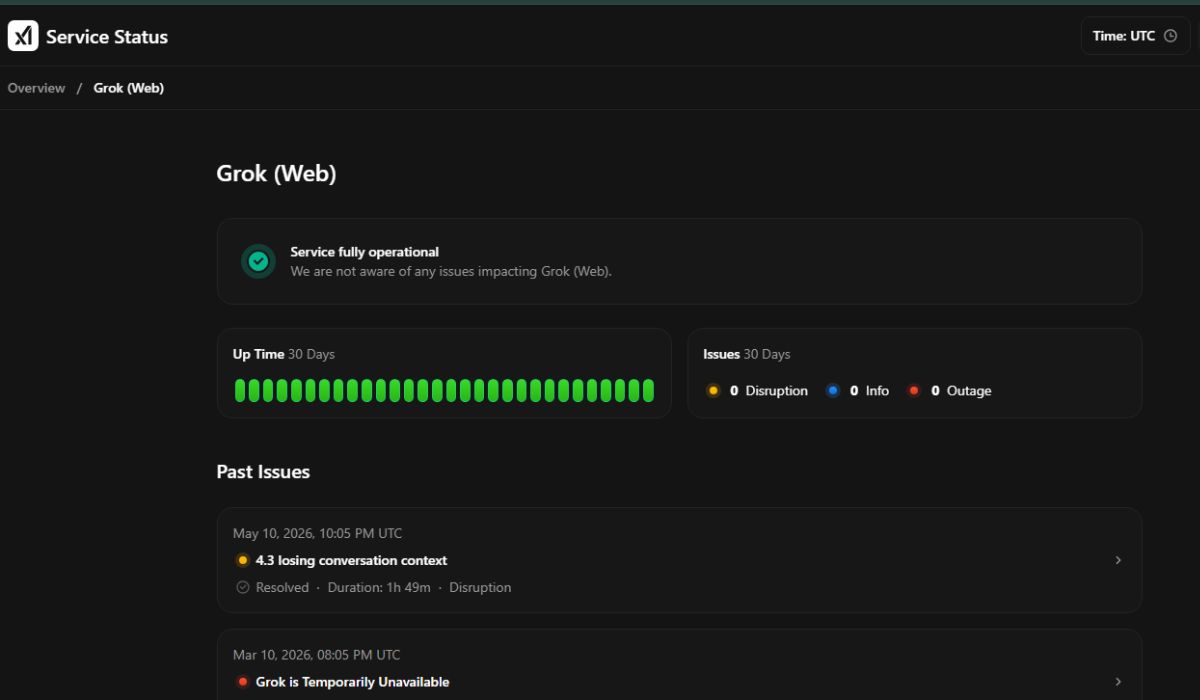Screen dimensions: 1200x700
Task: Click 'May 10, 2026, 10:05 PM UTC' timestamp
Action: 318,533
